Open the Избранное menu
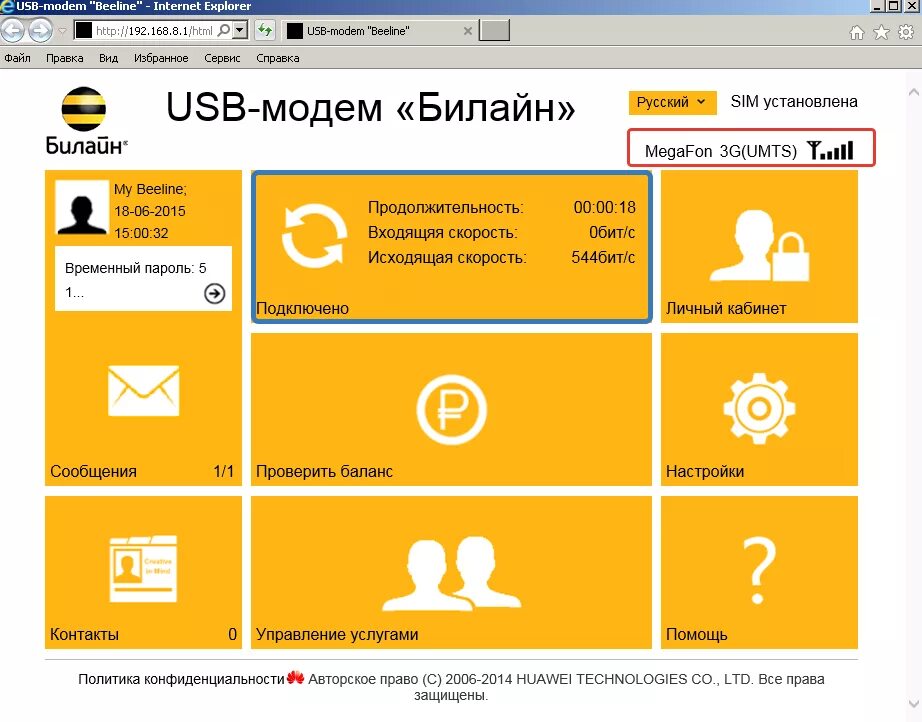This screenshot has width=922, height=722. 161,58
